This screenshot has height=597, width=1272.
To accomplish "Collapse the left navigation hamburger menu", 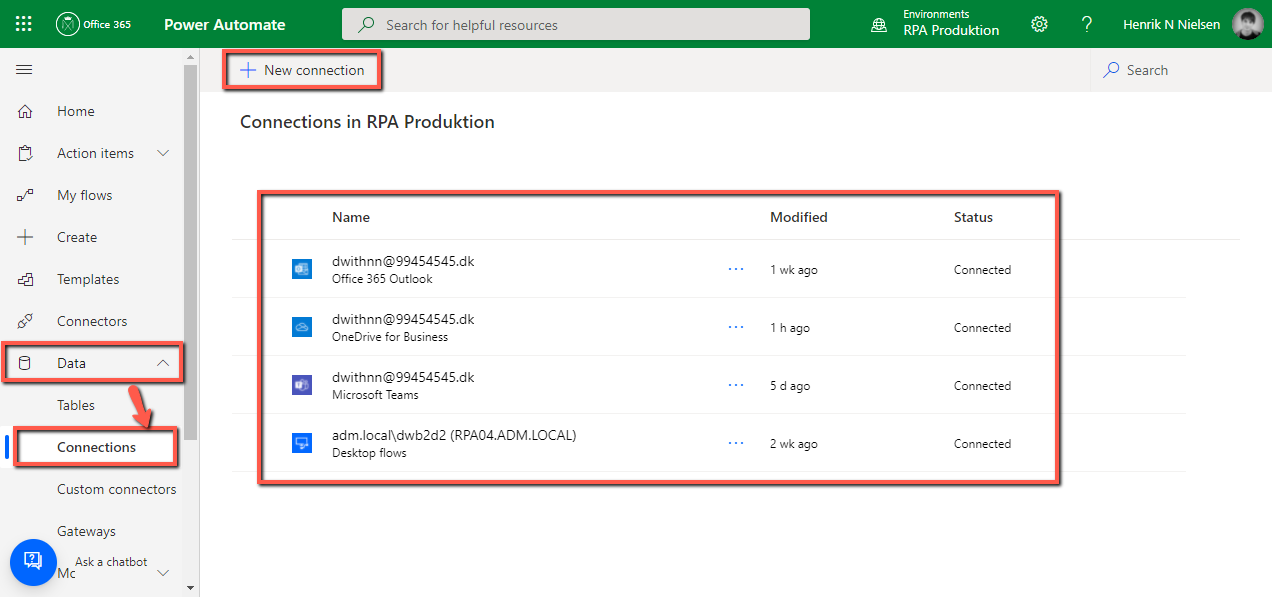I will [x=24, y=70].
